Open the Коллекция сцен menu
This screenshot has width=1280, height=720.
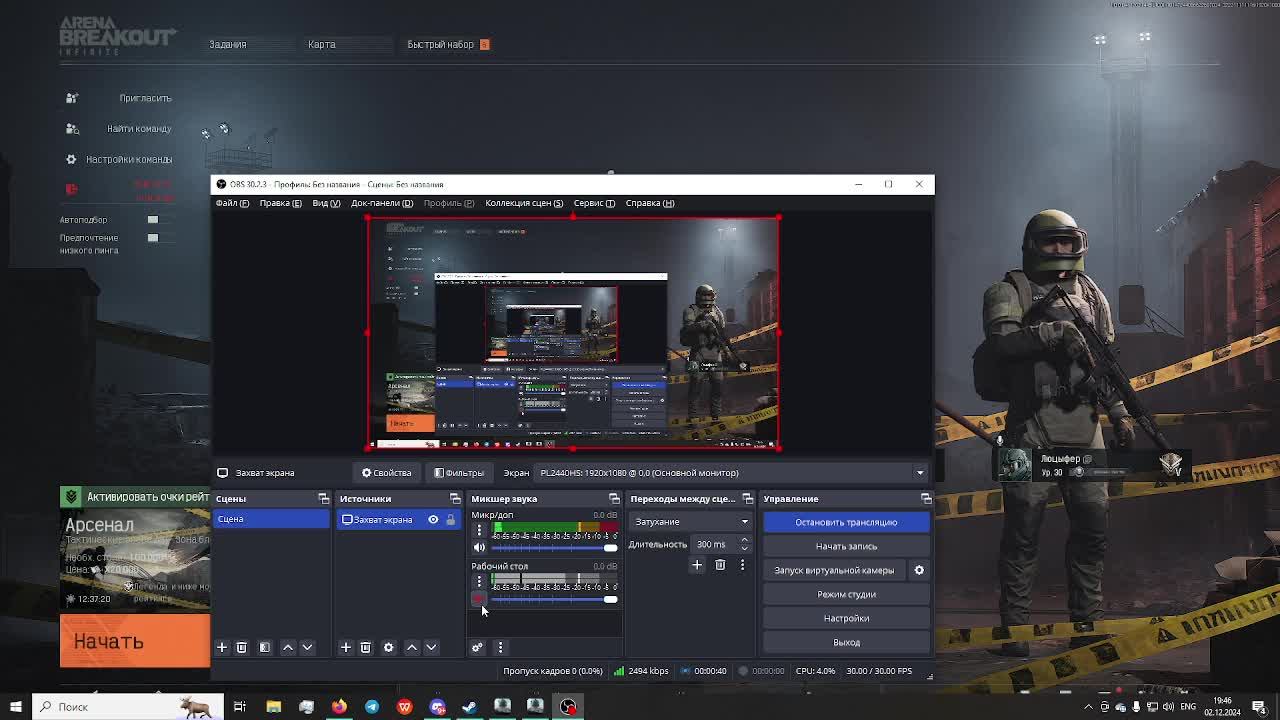[524, 203]
